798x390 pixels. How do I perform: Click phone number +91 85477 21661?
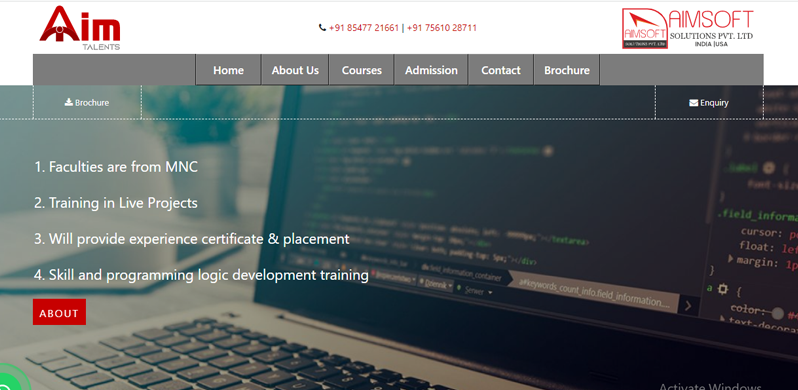coord(364,28)
